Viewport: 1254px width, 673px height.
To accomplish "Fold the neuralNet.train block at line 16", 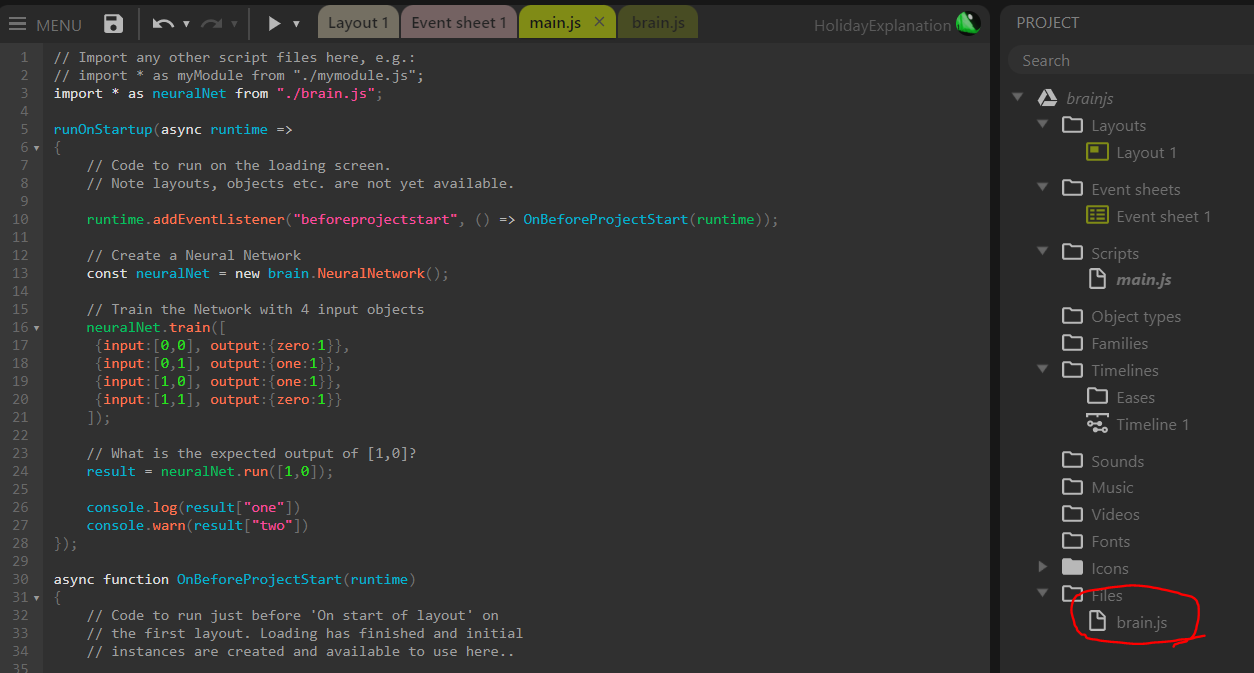I will tap(37, 328).
